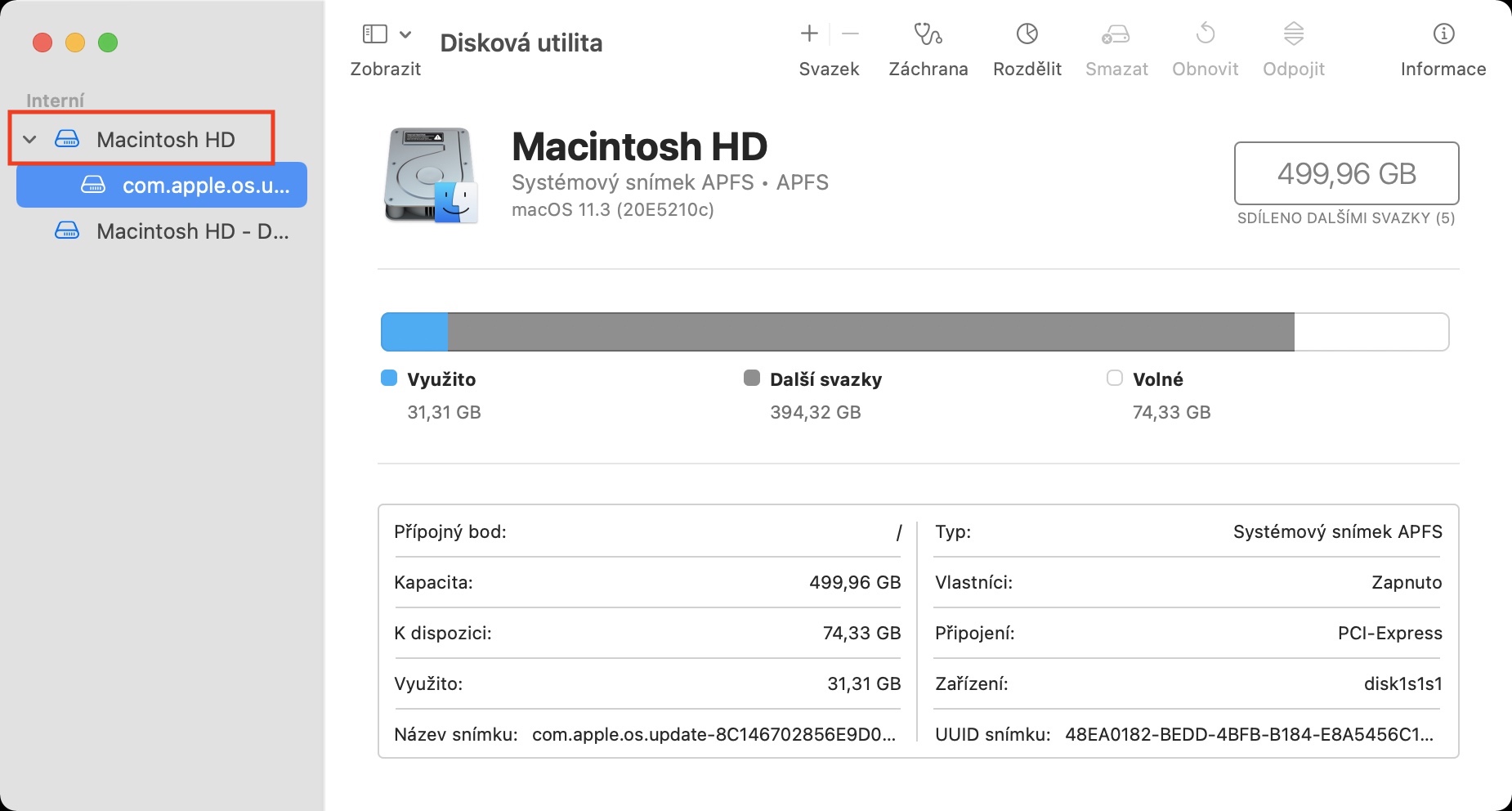This screenshot has height=811, width=1512.
Task: Click the plus icon to add a volume
Action: pyautogui.click(x=809, y=34)
